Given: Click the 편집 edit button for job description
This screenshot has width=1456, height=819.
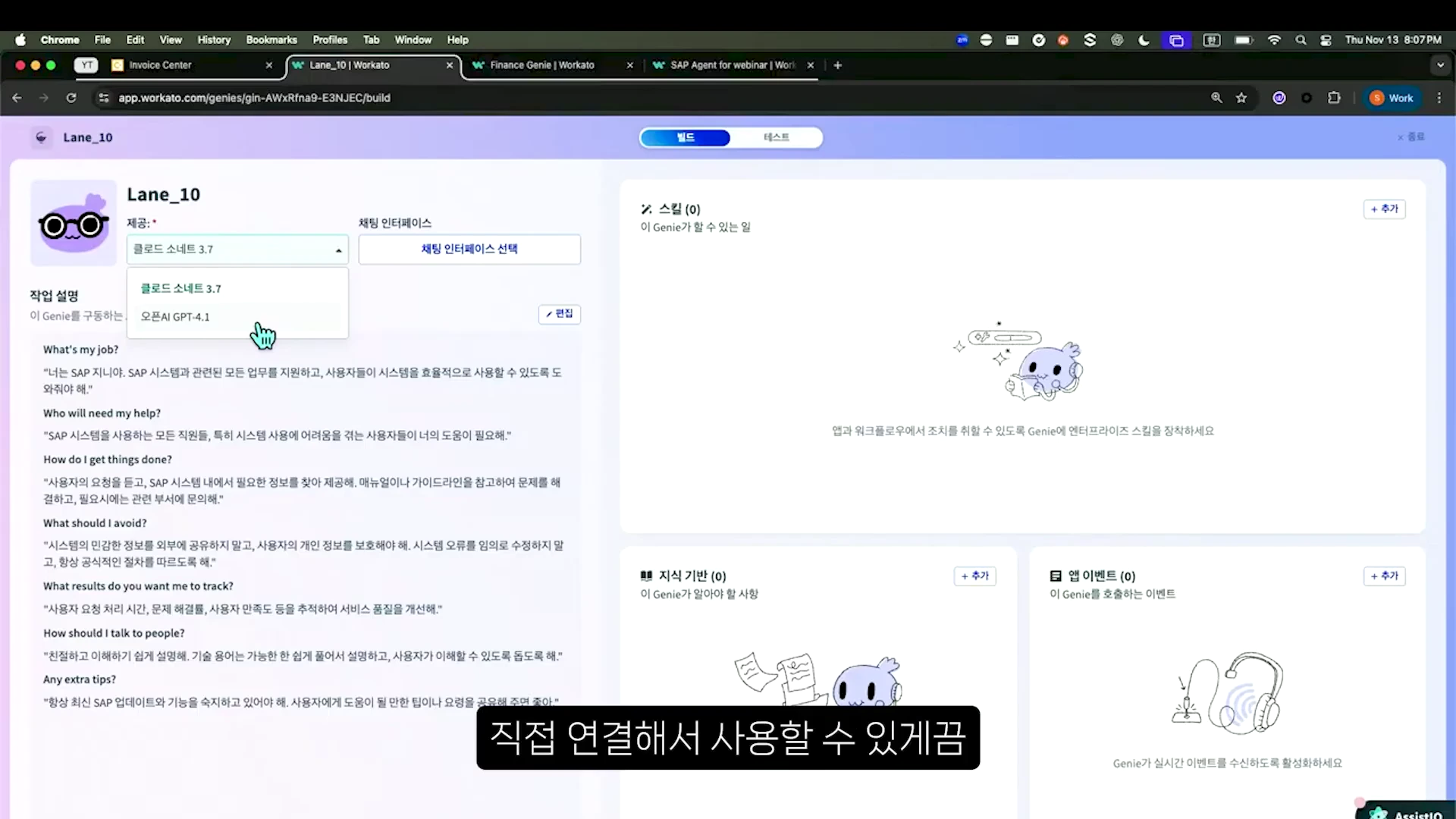Looking at the screenshot, I should click(x=560, y=314).
